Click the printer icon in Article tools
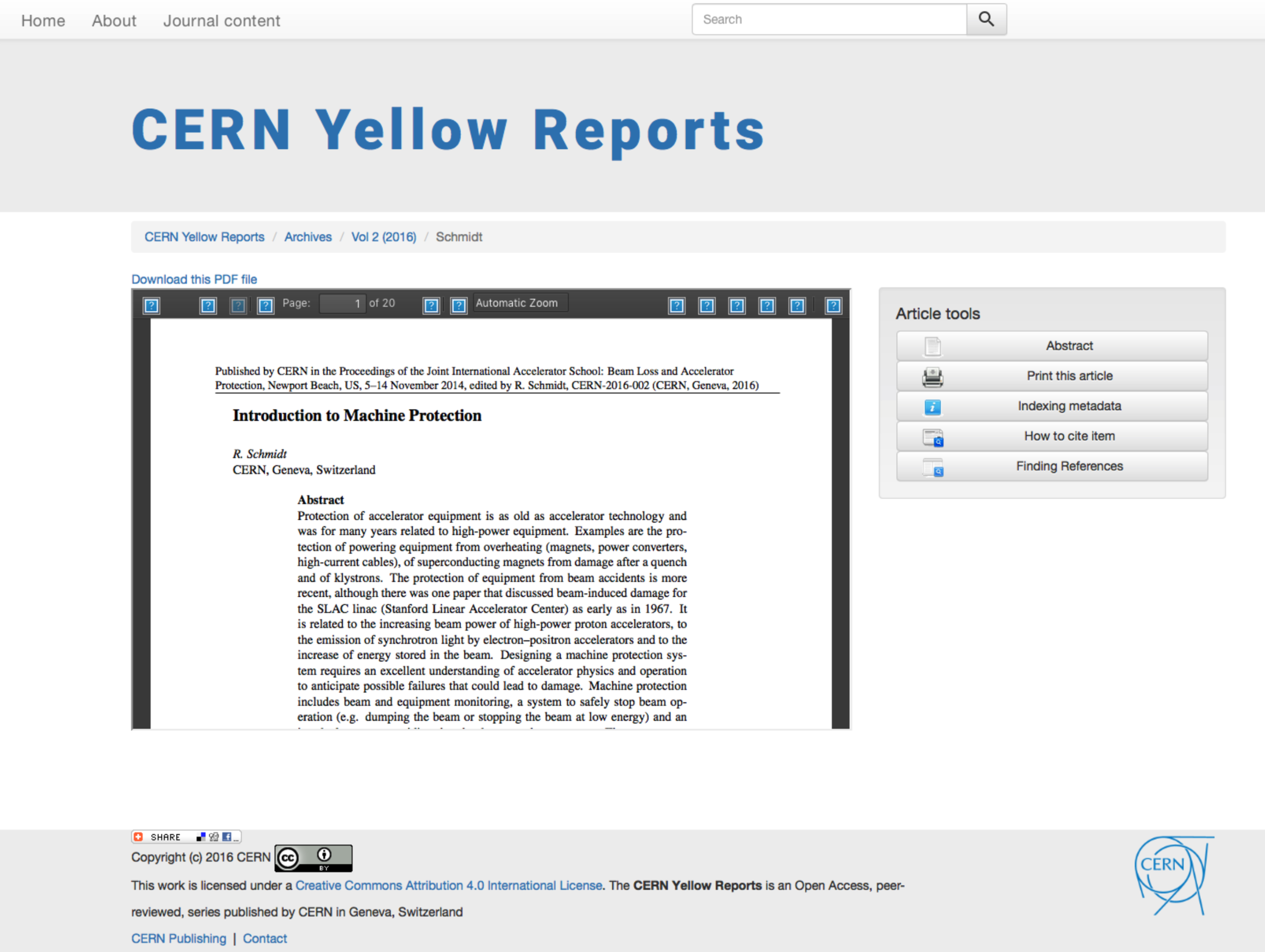1265x952 pixels. (x=932, y=377)
